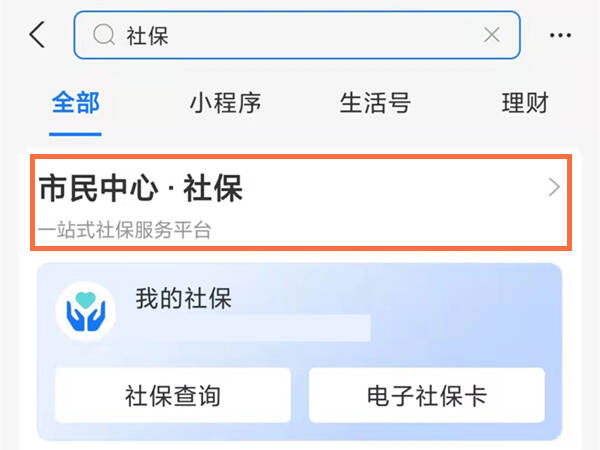Click the magnifier icon in search bar
Image resolution: width=600 pixels, height=450 pixels.
[x=104, y=35]
